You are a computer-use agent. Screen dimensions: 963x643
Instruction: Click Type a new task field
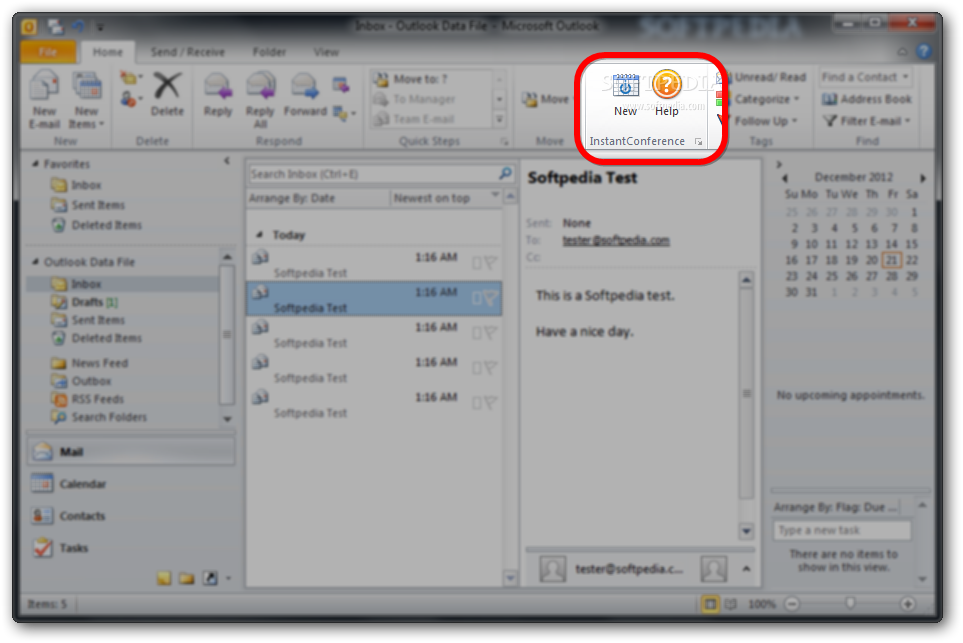[841, 530]
